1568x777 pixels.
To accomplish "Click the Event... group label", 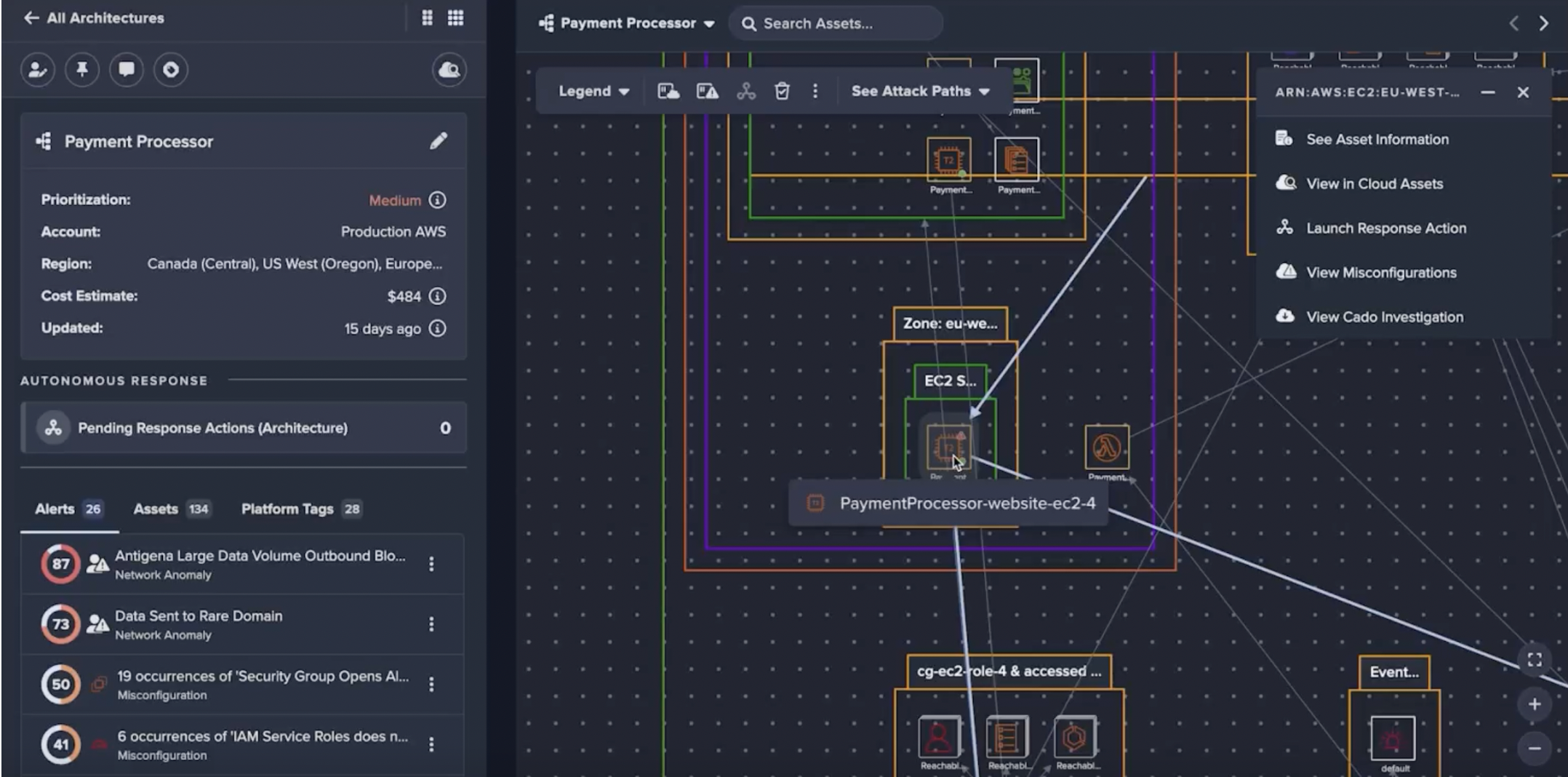I will click(x=1394, y=672).
